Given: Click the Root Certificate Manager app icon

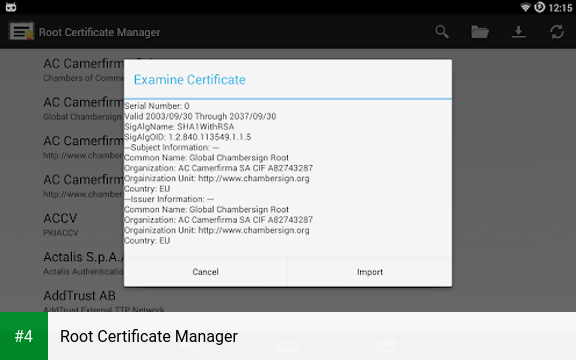Looking at the screenshot, I should (x=21, y=32).
